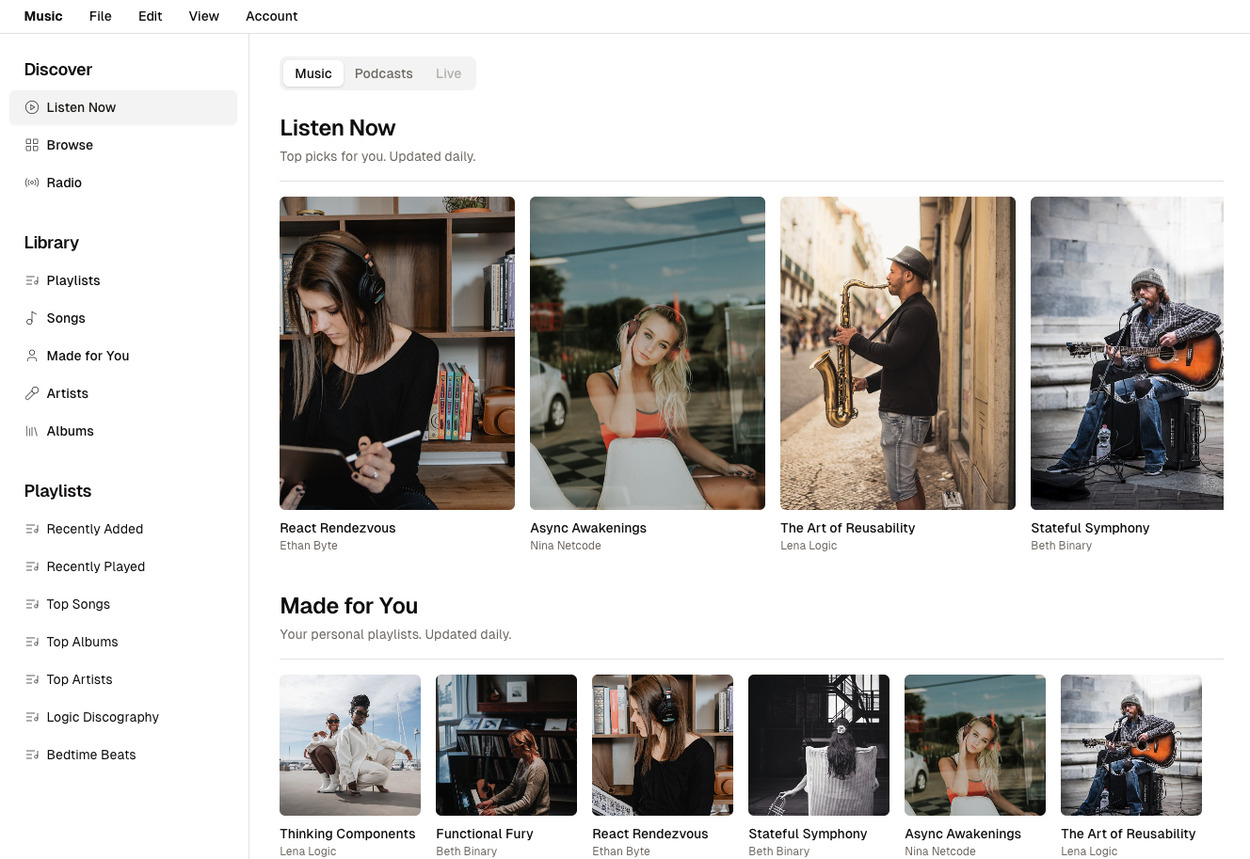The image size is (1250, 859).
Task: Click the Listen Now play-circle icon
Action: point(32,107)
